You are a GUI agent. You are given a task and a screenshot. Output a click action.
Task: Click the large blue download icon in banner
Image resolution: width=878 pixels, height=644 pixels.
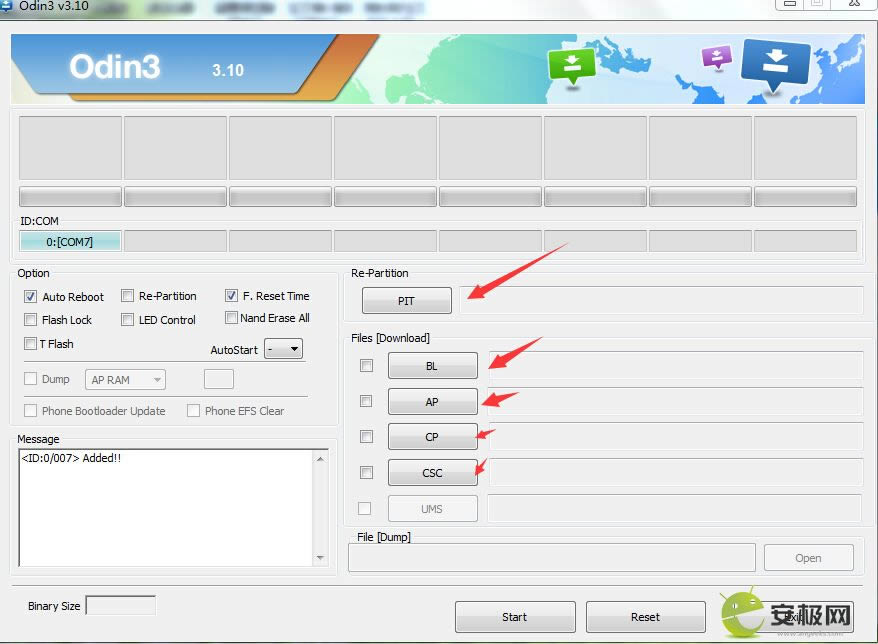(x=776, y=64)
